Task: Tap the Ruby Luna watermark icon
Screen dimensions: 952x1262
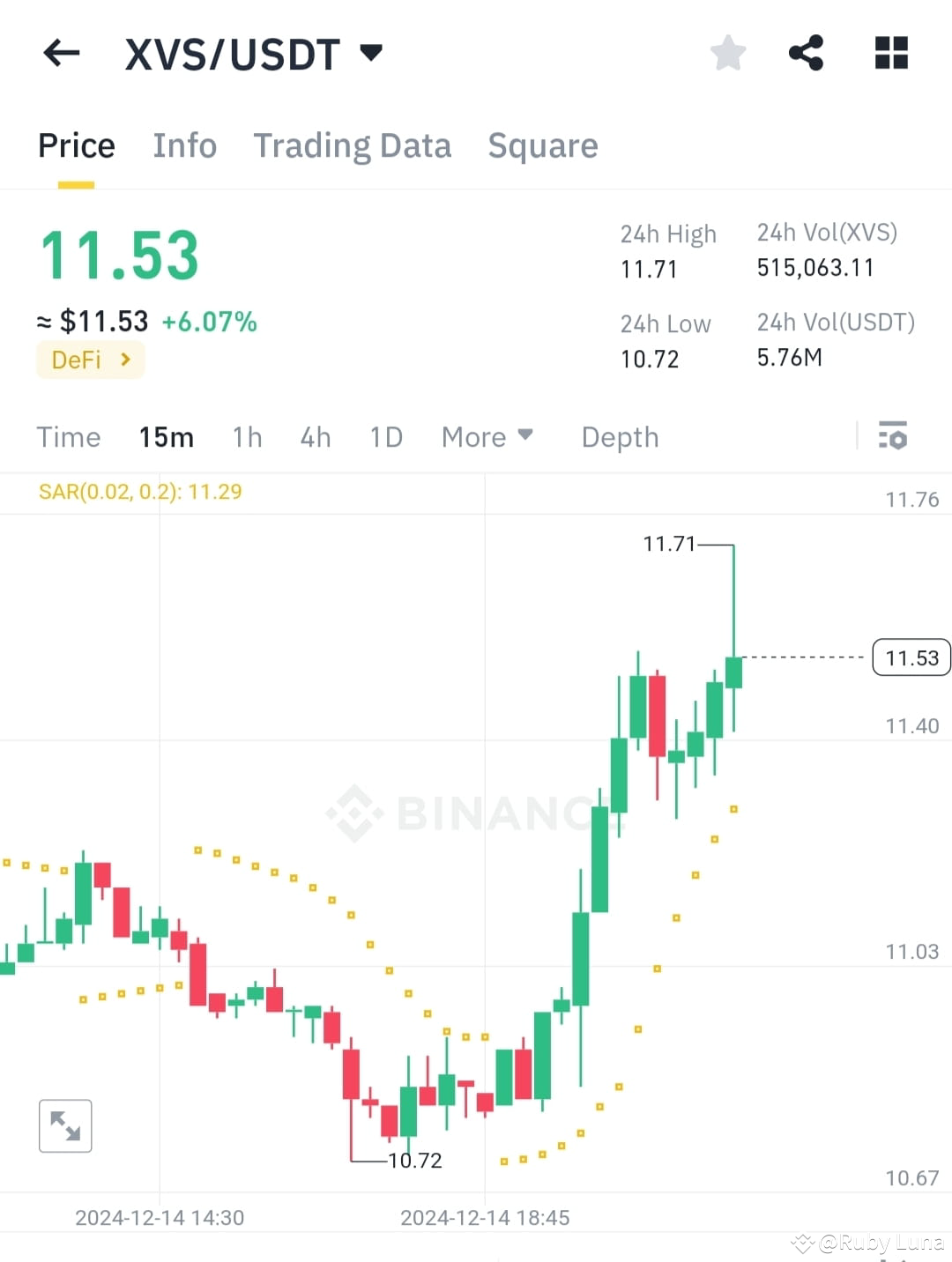Action: coord(802,1243)
